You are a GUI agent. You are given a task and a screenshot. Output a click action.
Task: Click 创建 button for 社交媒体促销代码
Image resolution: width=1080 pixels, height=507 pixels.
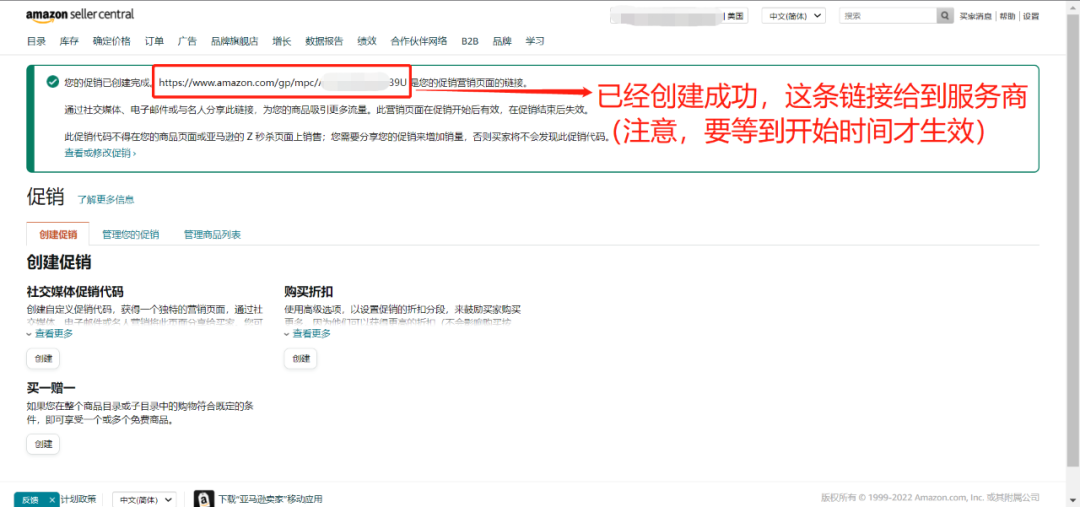43,359
